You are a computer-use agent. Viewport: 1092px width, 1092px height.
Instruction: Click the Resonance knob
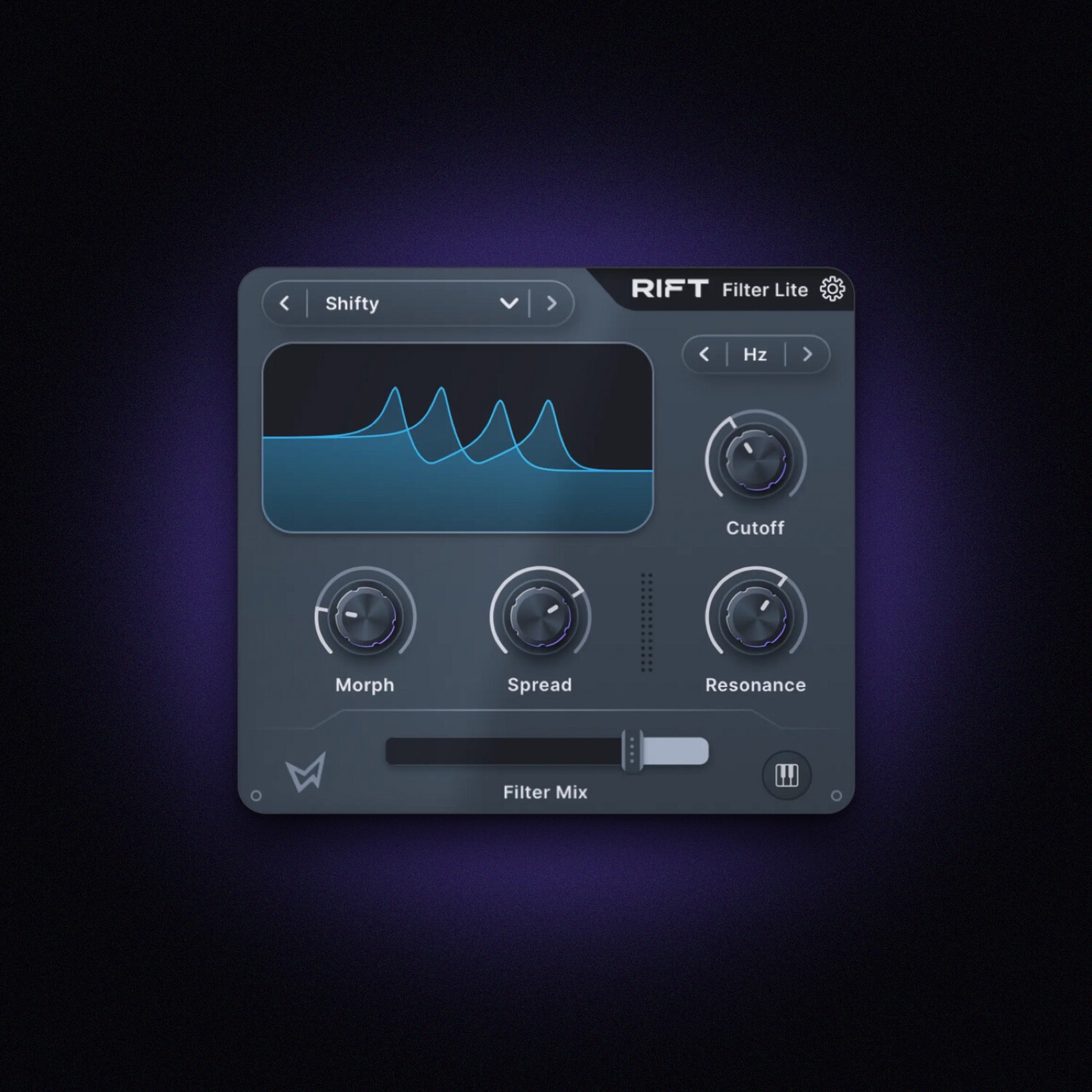pyautogui.click(x=756, y=616)
